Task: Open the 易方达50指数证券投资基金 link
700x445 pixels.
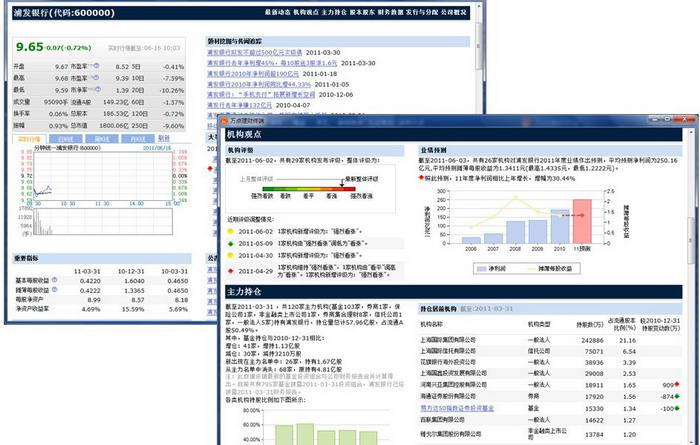Action: coord(457,408)
